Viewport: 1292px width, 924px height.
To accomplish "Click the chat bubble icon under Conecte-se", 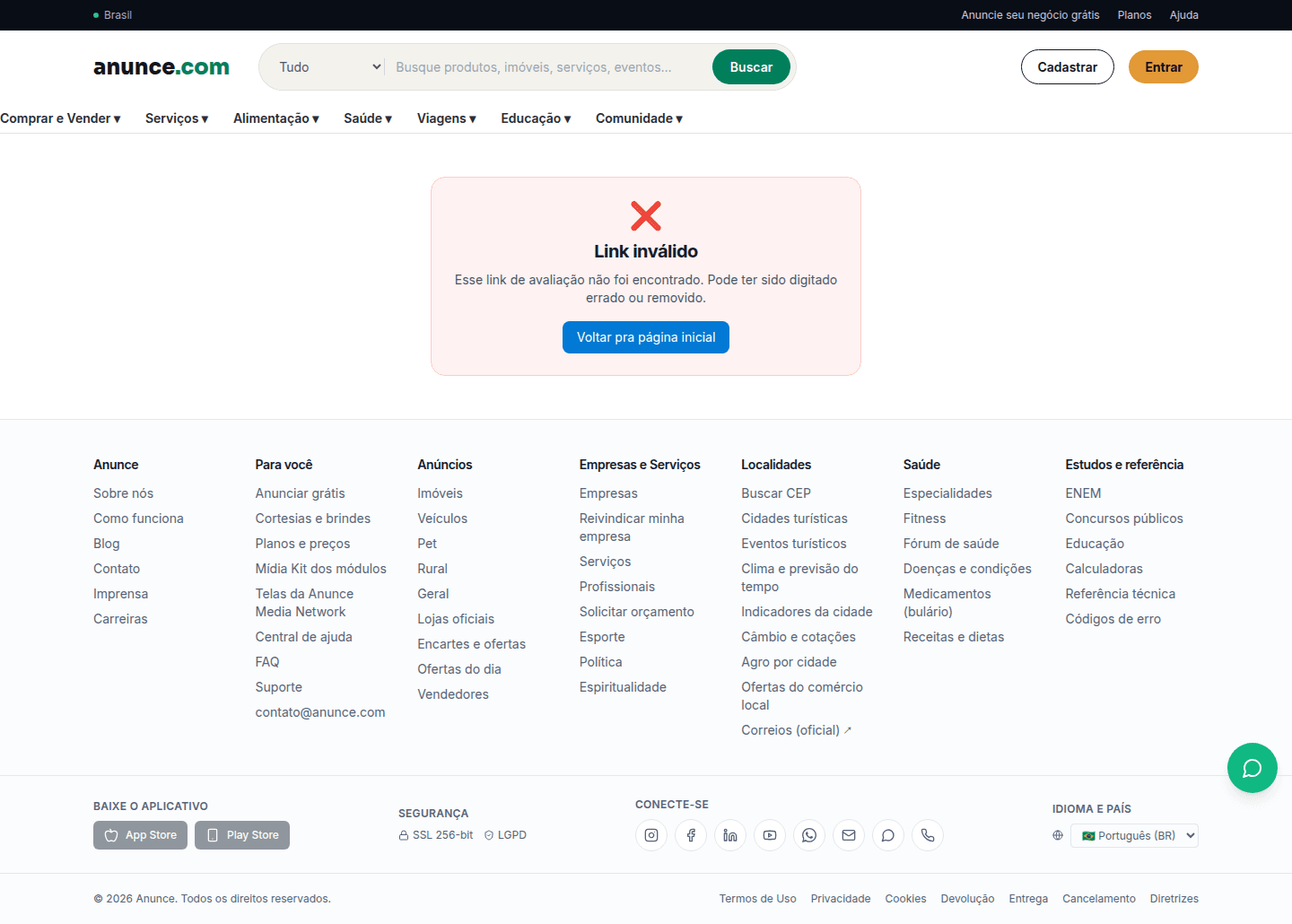I will pos(888,835).
